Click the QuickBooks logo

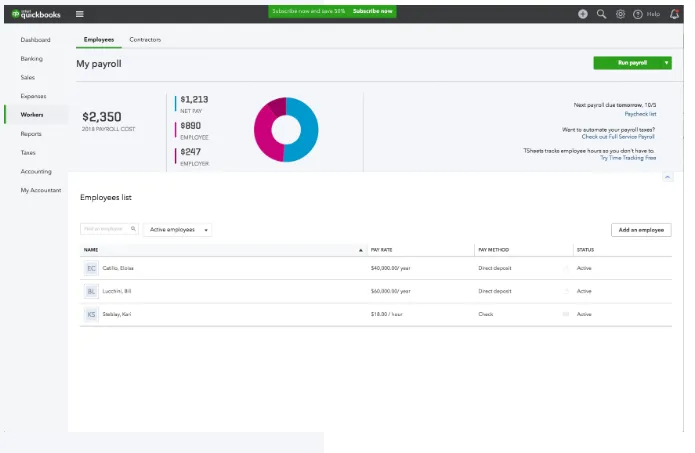pyautogui.click(x=36, y=14)
